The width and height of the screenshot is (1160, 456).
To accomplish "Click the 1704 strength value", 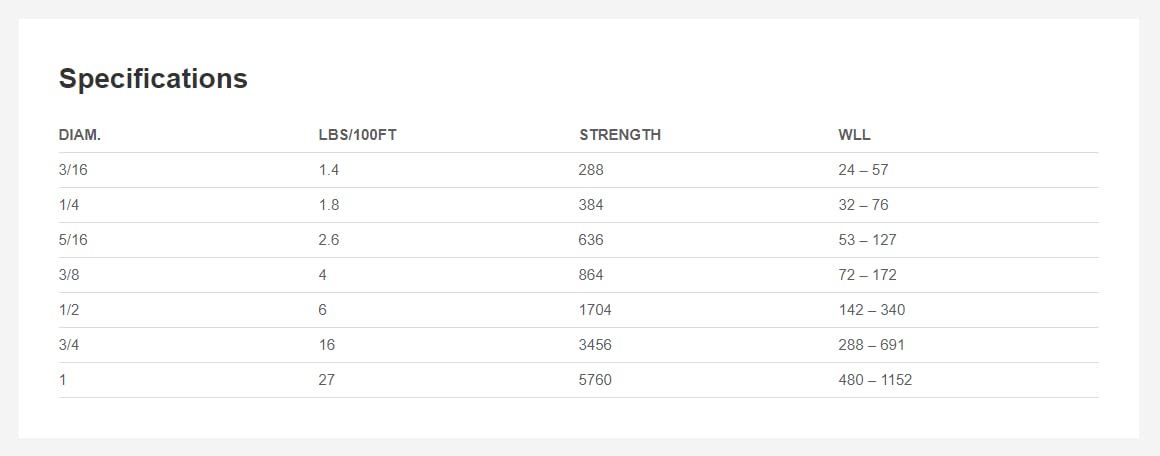I will pos(595,310).
